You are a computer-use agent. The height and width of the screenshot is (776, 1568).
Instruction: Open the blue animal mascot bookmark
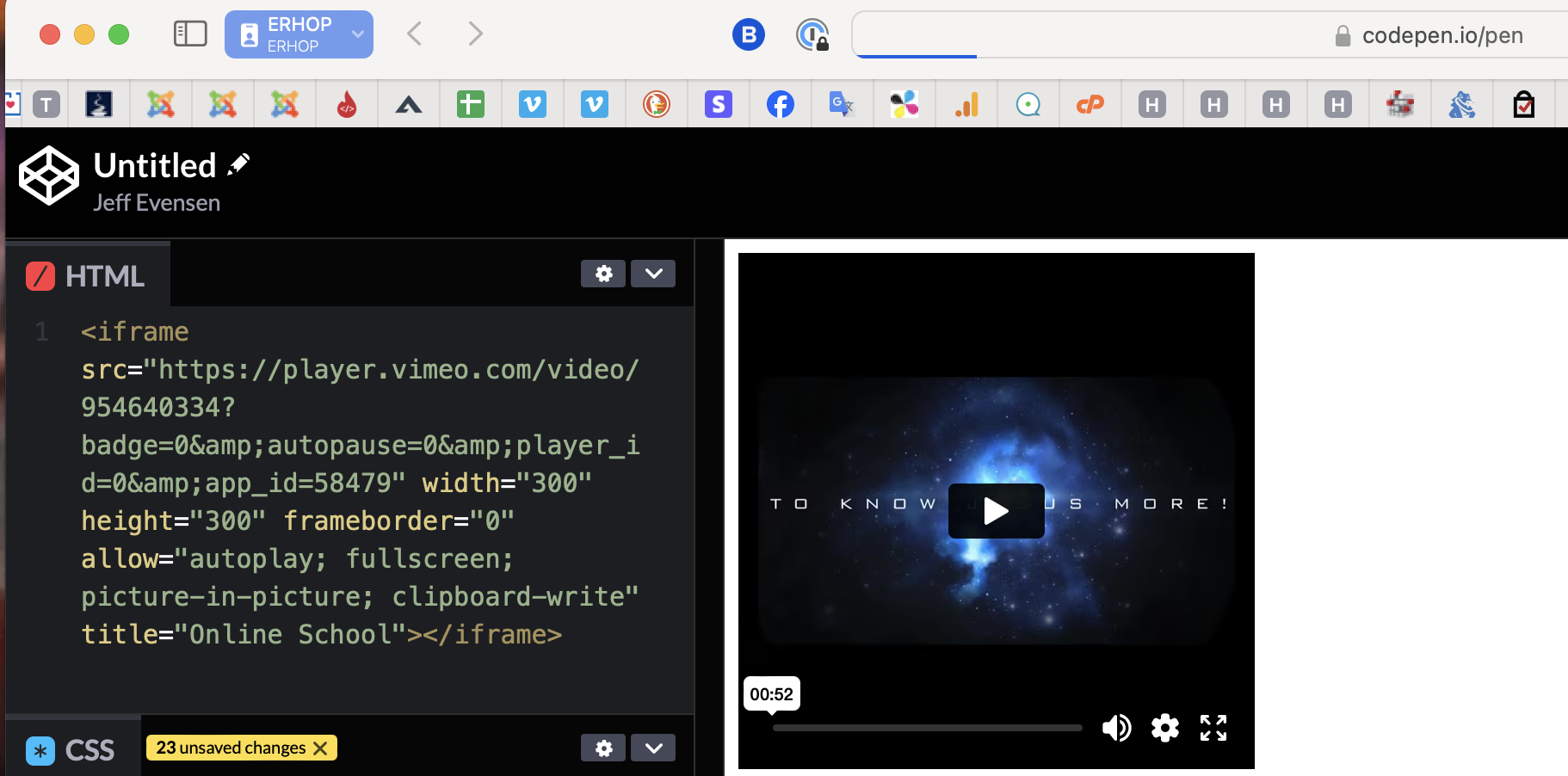[x=1462, y=105]
